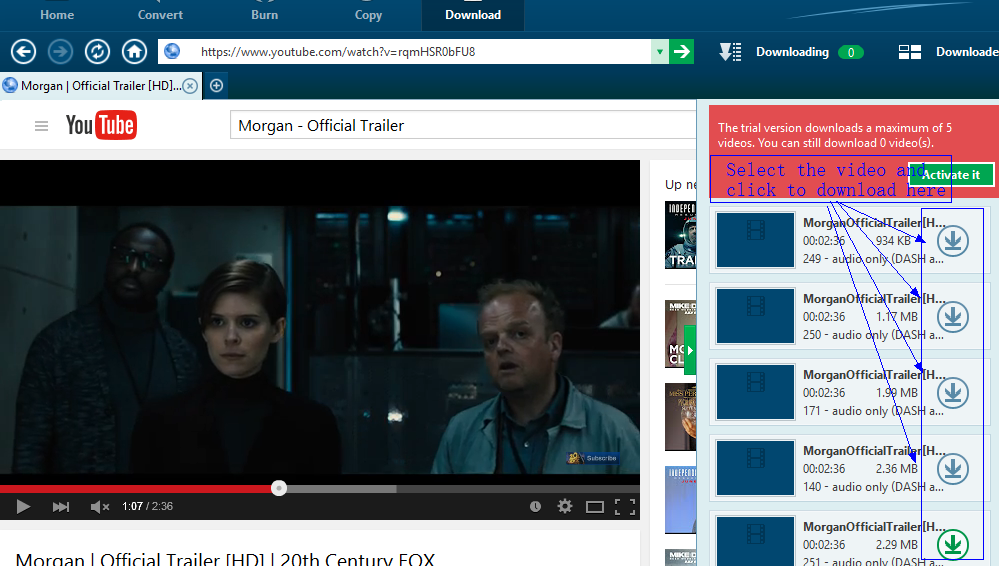The height and width of the screenshot is (566, 999).
Task: Collapse the download panel with green side arrow
Action: coord(690,350)
